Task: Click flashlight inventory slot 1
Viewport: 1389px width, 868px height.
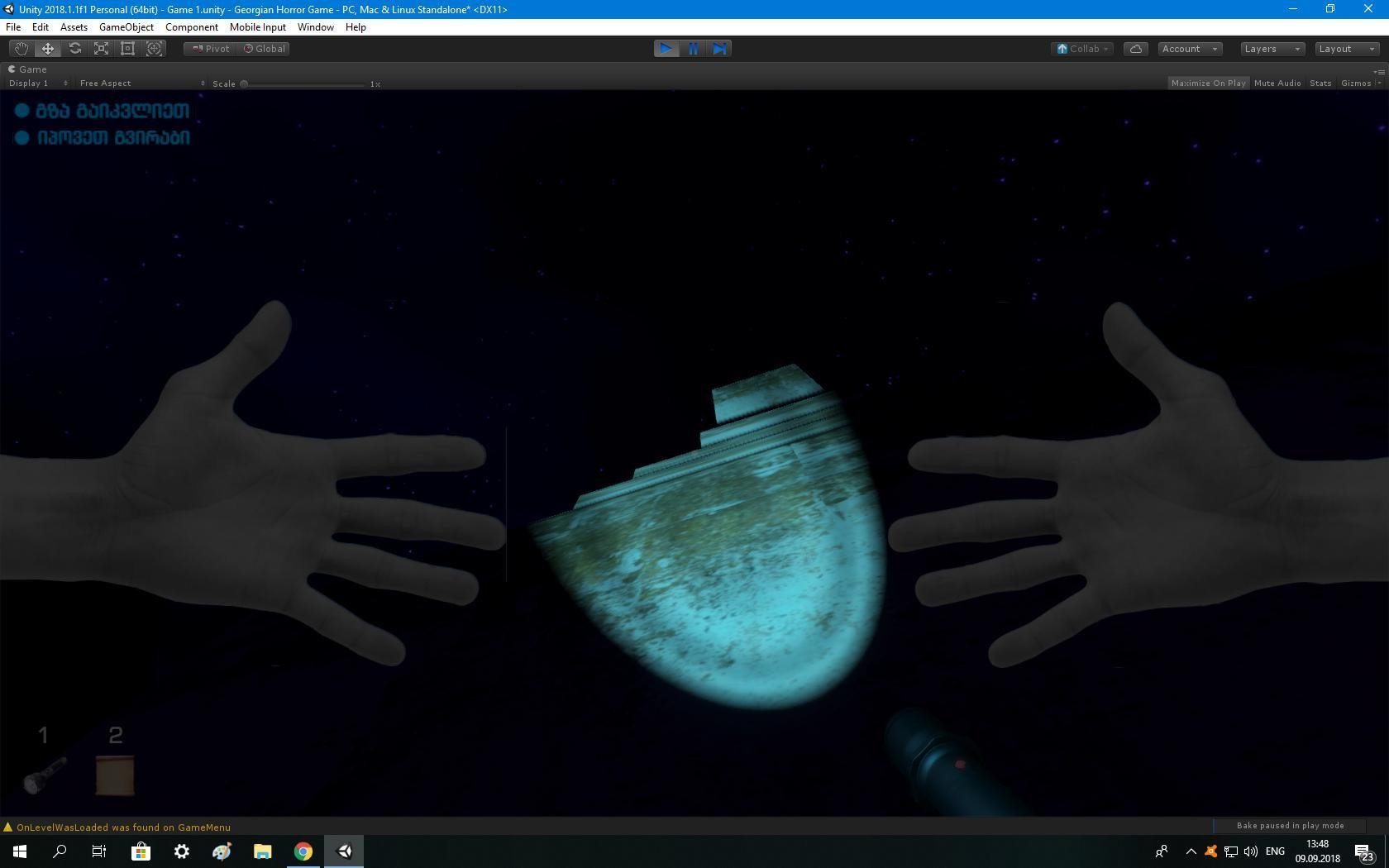Action: pyautogui.click(x=45, y=775)
